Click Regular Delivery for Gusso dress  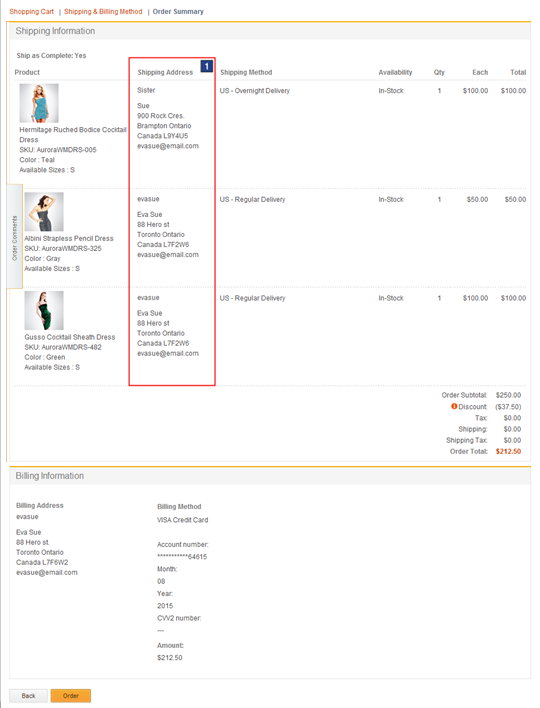click(252, 298)
